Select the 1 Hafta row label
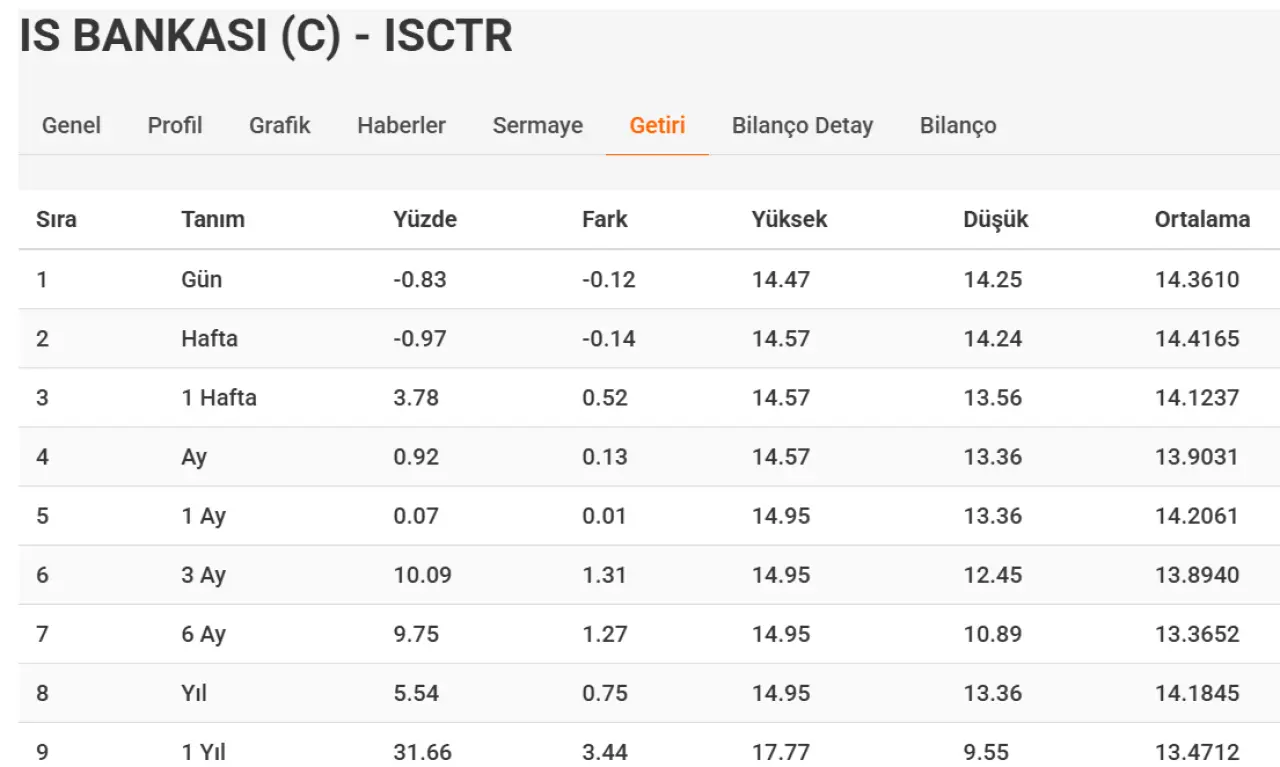Image resolution: width=1280 pixels, height=767 pixels. (219, 398)
